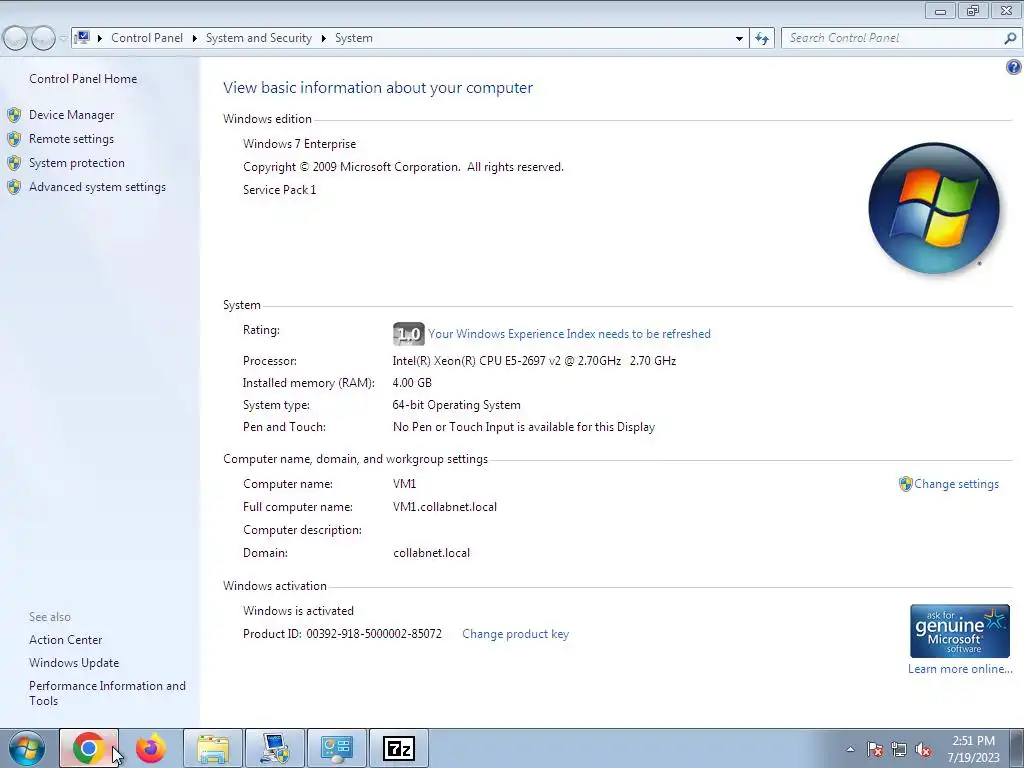This screenshot has height=768, width=1024.
Task: Click System in the breadcrumb path
Action: point(354,39)
